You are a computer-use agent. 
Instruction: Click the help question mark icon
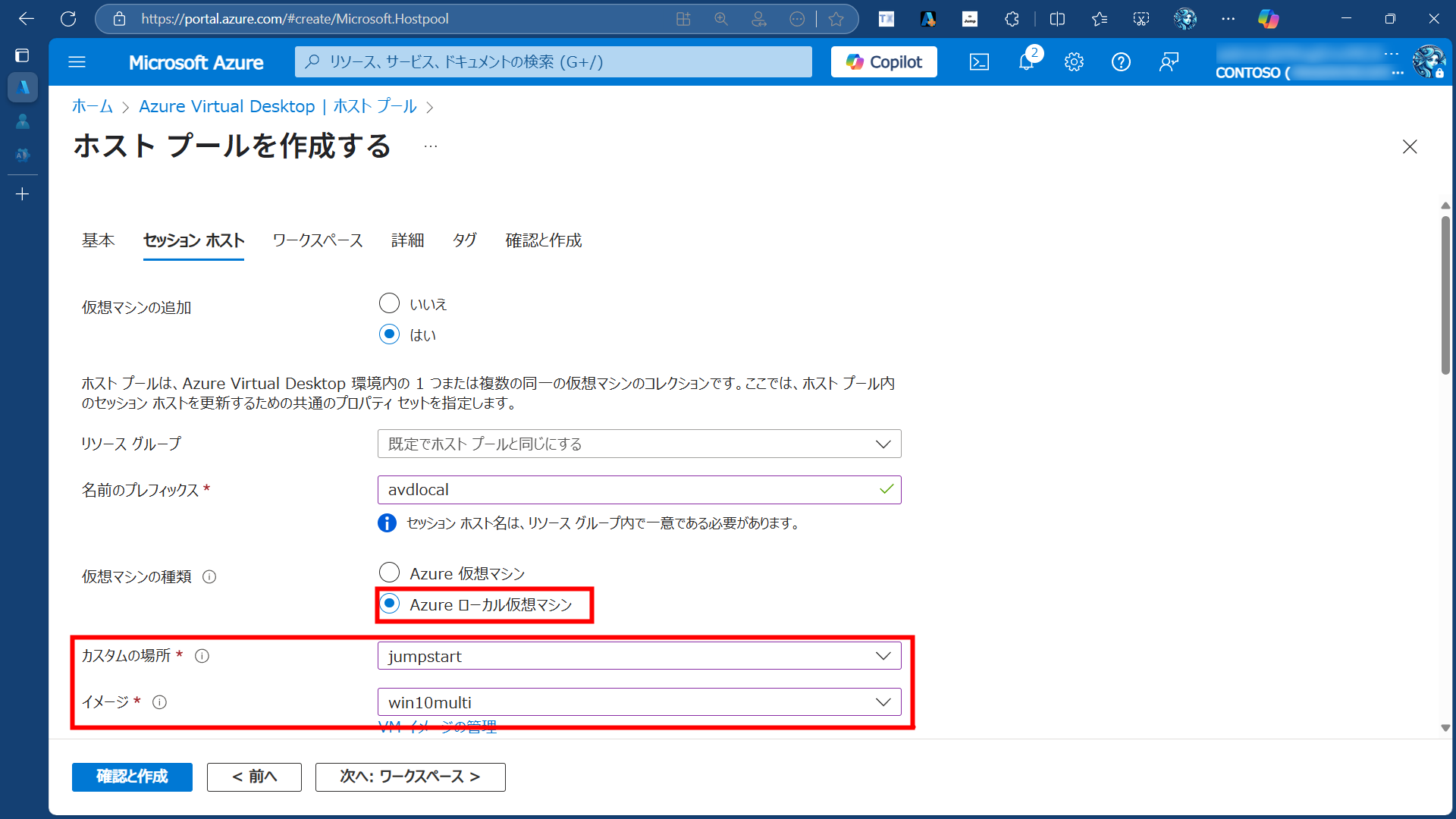(1121, 62)
